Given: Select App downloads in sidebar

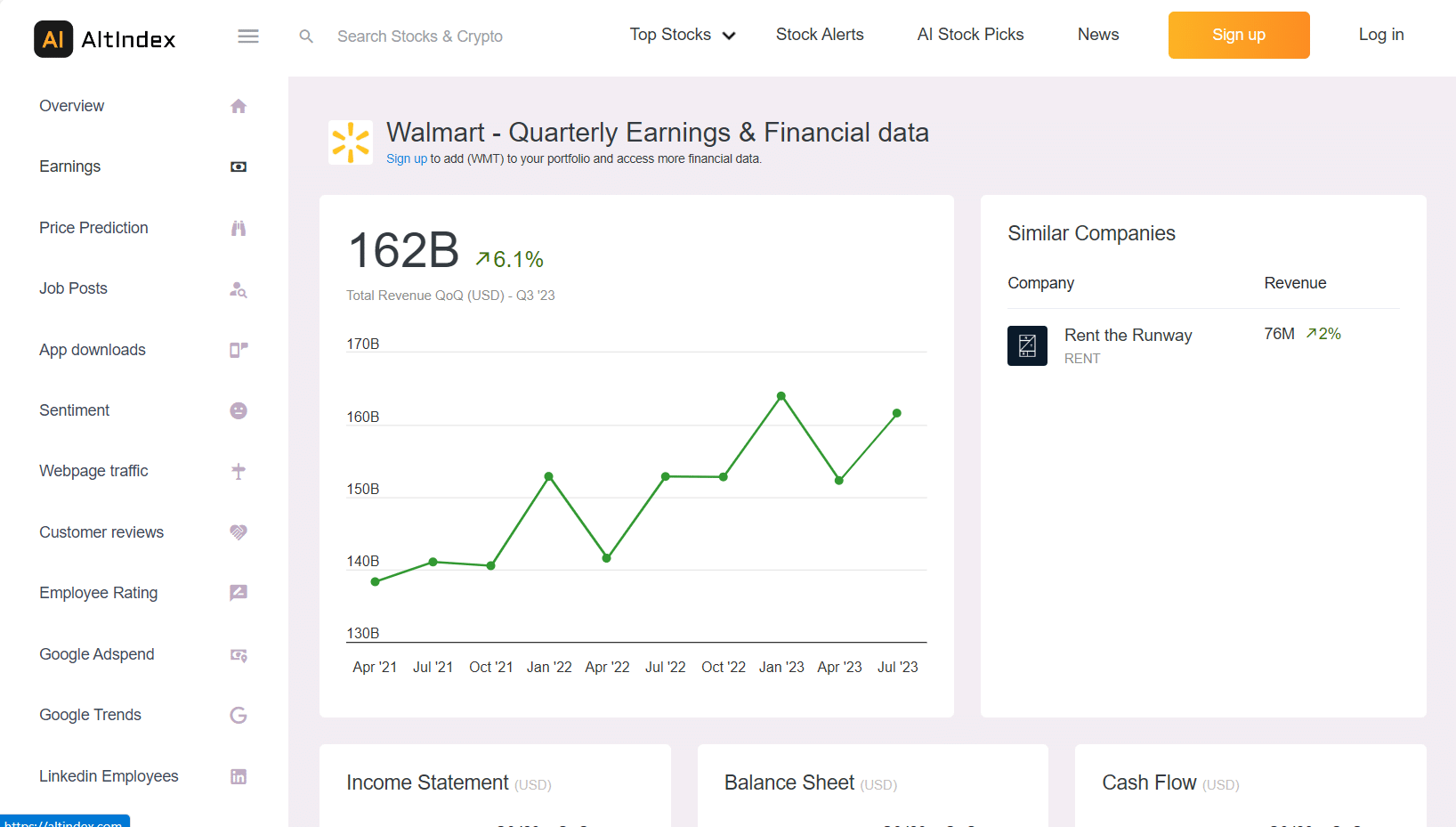Looking at the screenshot, I should [x=93, y=350].
